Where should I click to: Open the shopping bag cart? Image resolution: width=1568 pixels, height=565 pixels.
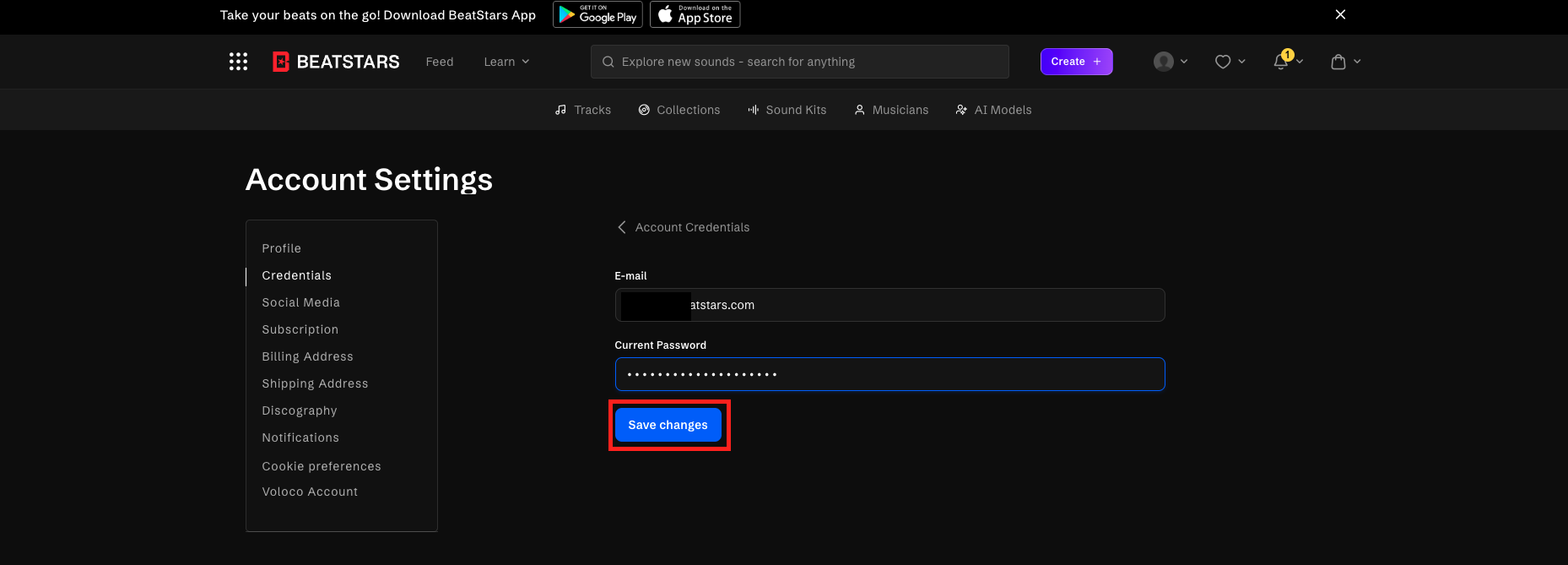click(1338, 62)
